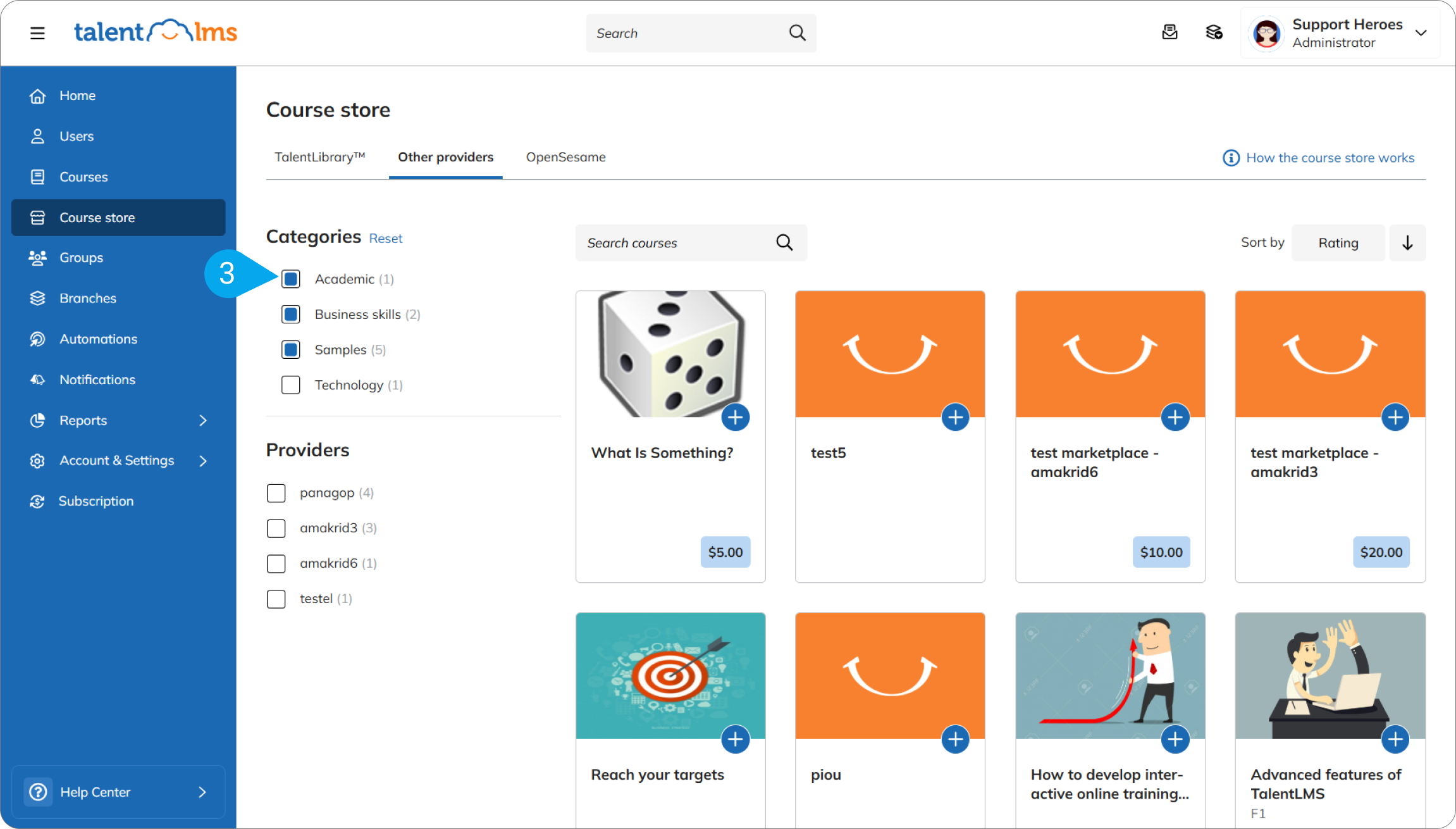Click the Branches layers icon
This screenshot has height=829, width=1456.
37,298
